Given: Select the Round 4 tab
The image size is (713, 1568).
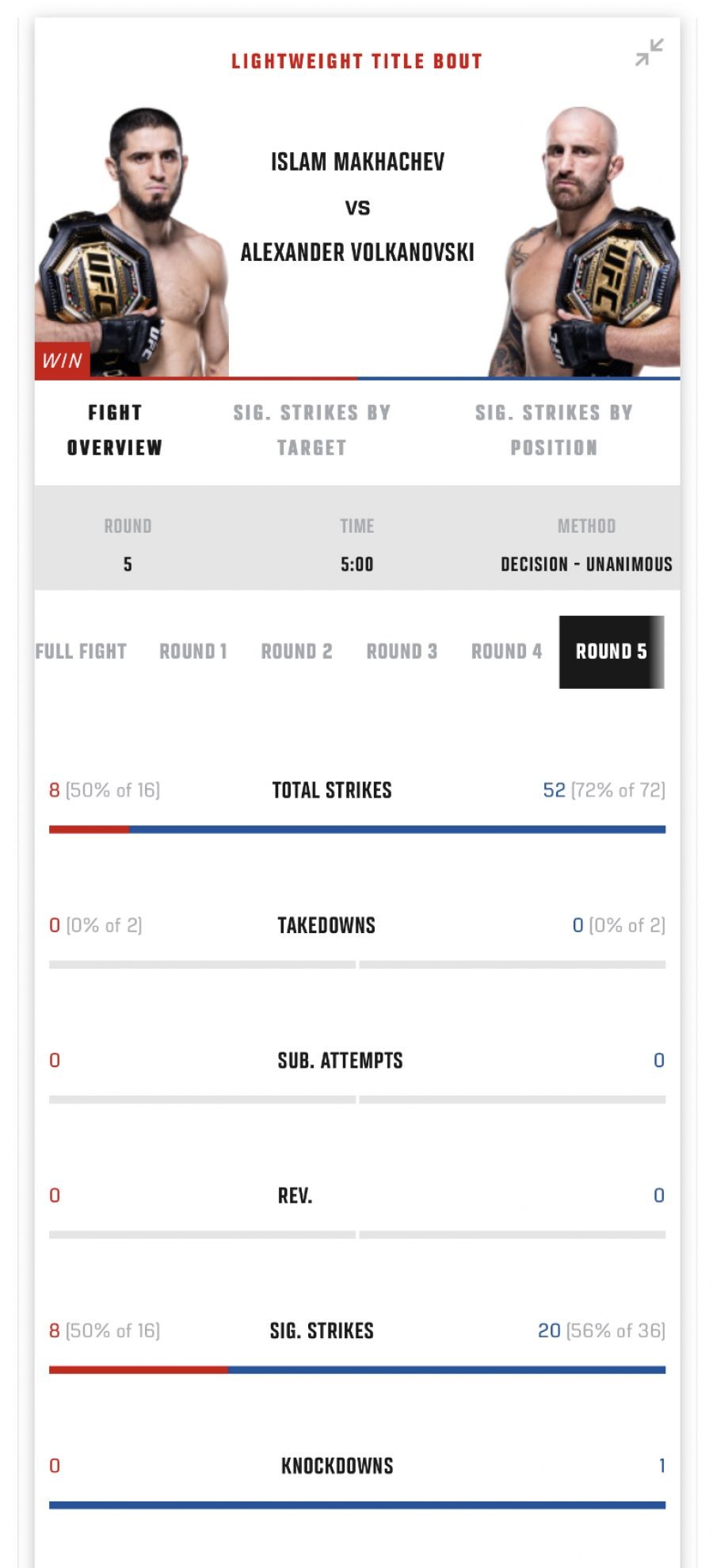Looking at the screenshot, I should point(507,652).
